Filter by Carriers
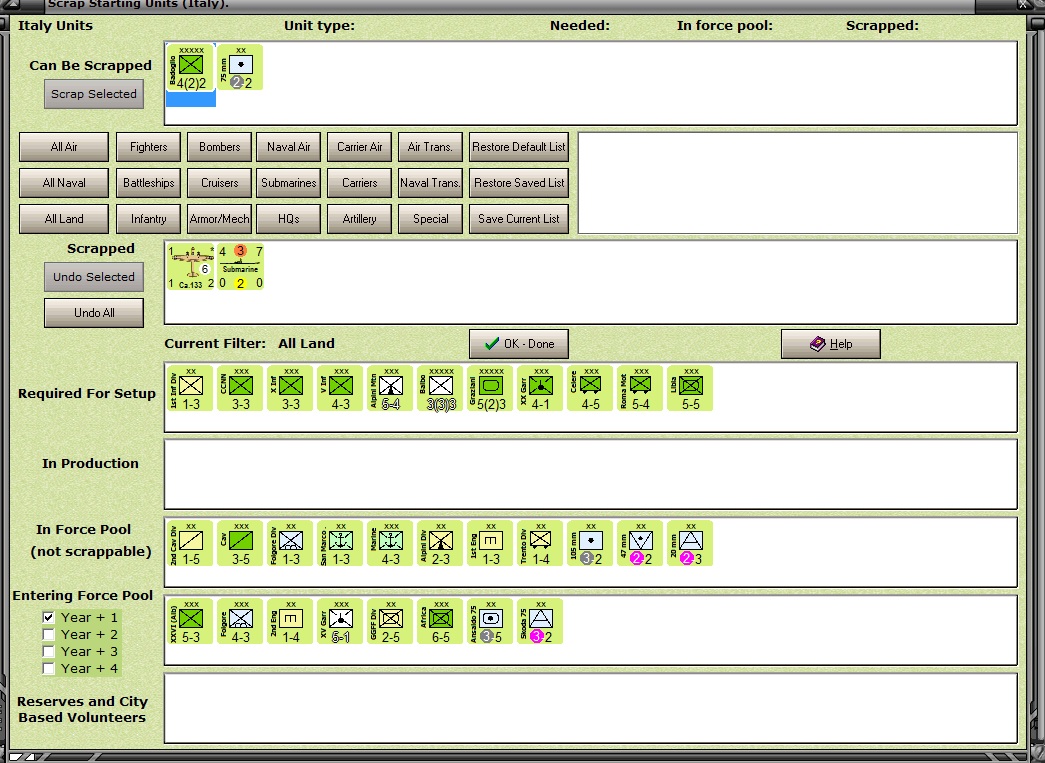This screenshot has width=1045, height=763. tap(359, 183)
